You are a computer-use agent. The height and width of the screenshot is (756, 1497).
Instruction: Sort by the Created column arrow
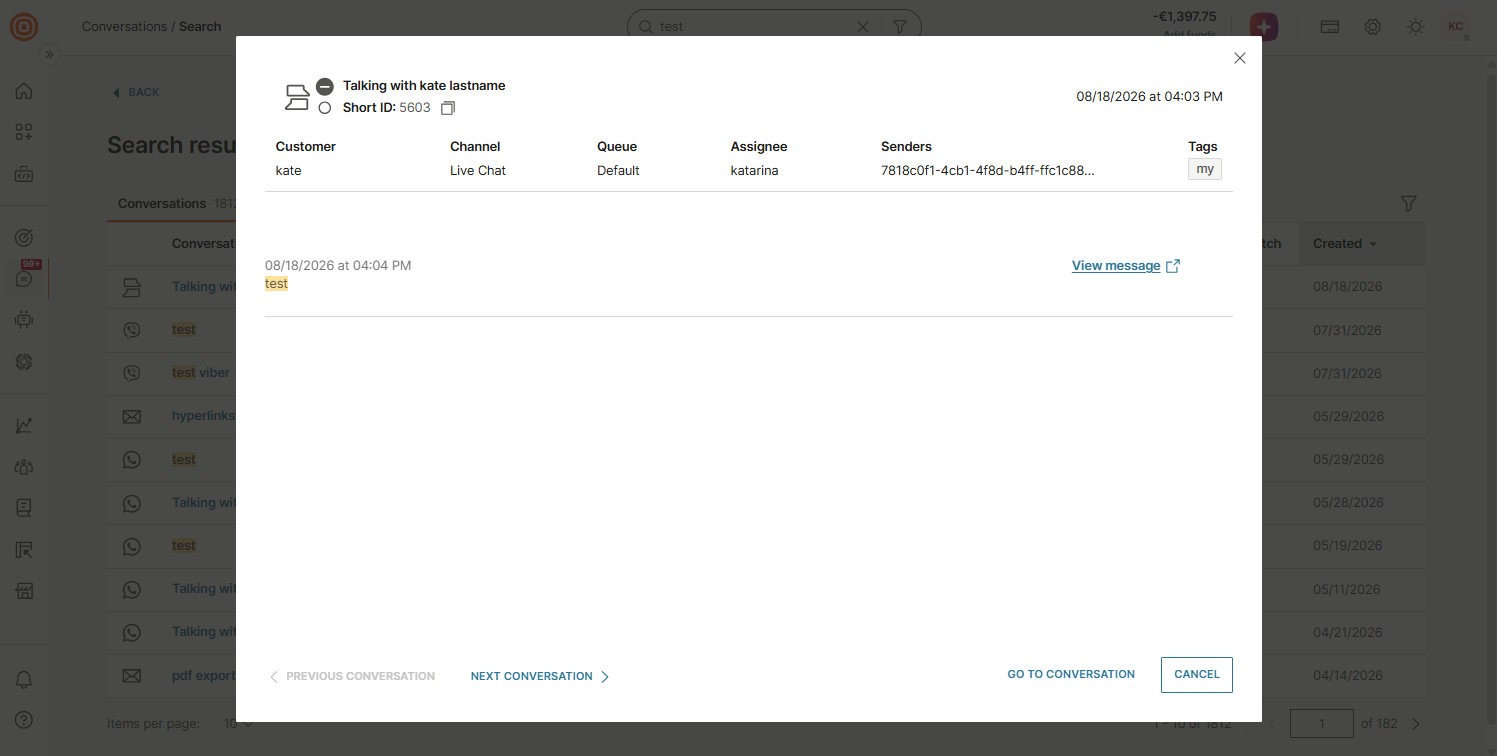point(1372,244)
